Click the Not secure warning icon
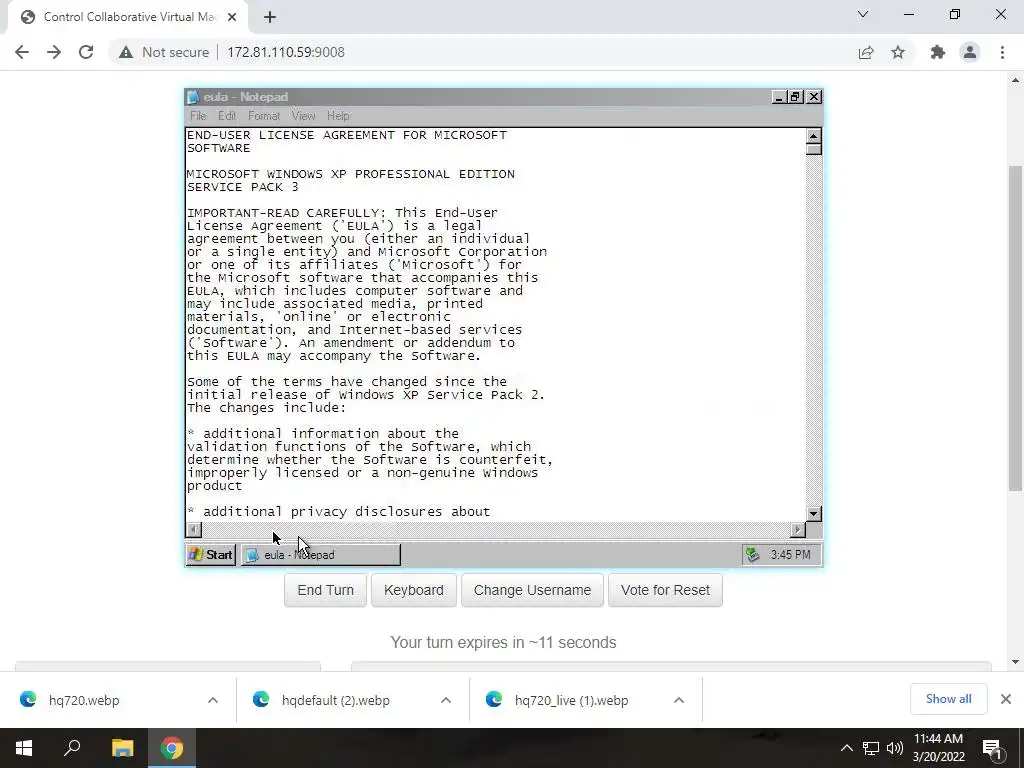 click(126, 52)
